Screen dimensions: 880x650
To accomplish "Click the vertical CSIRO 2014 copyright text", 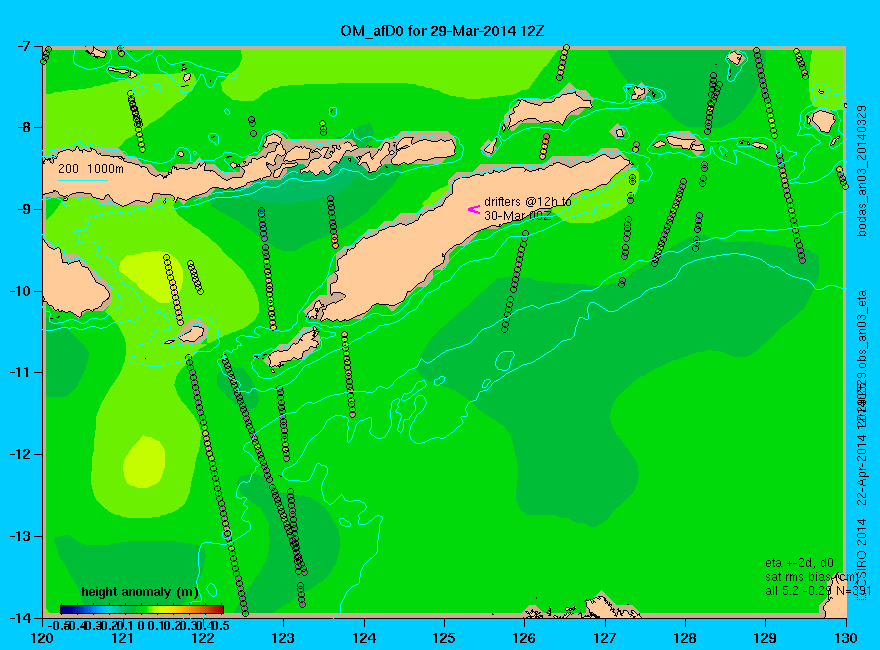I will [863, 561].
